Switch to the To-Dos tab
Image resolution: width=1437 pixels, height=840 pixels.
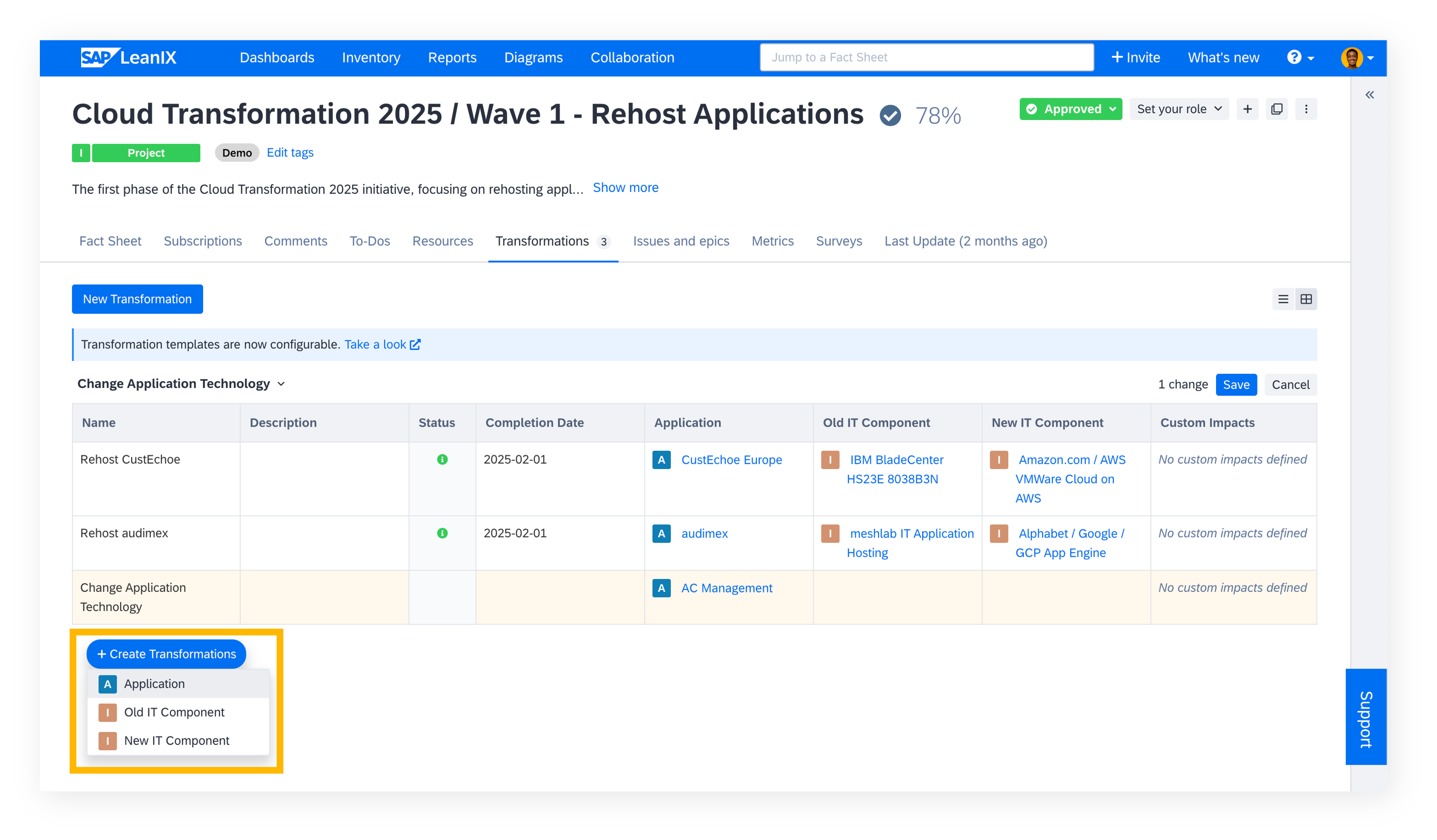tap(369, 241)
